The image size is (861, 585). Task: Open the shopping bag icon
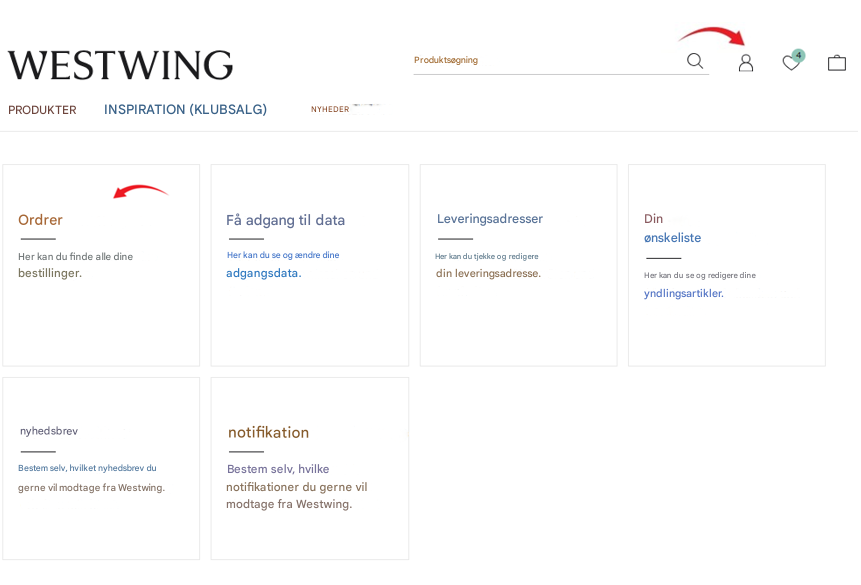pyautogui.click(x=837, y=63)
